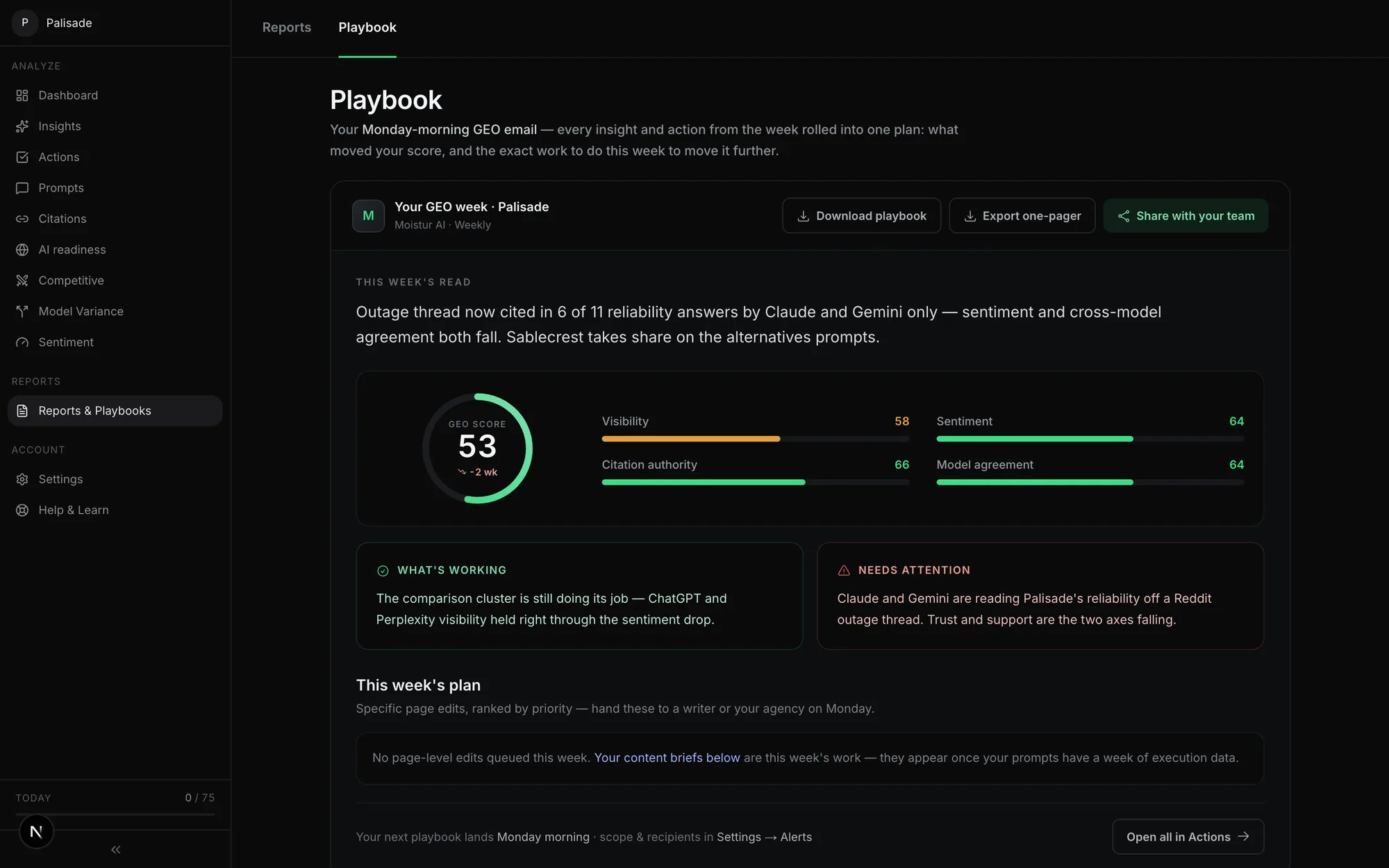This screenshot has height=868, width=1389.
Task: Click the round N avatar badge
Action: click(36, 831)
